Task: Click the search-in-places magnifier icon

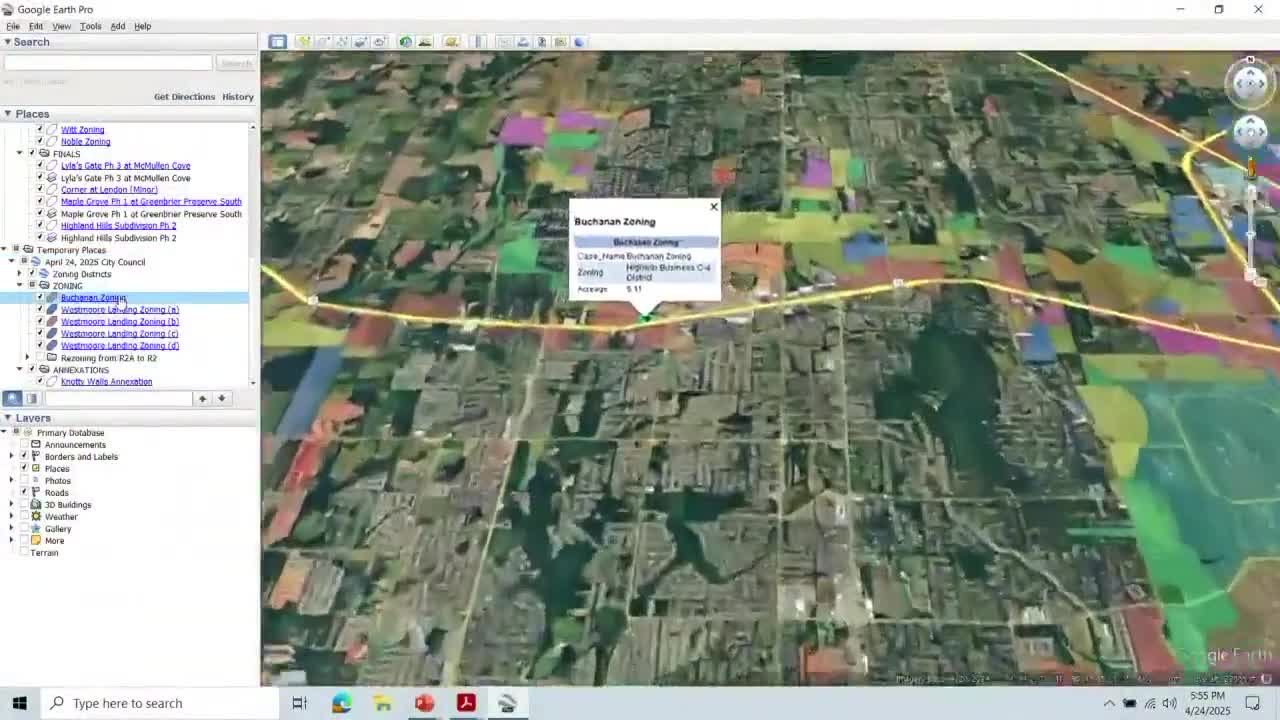Action: click(x=13, y=398)
